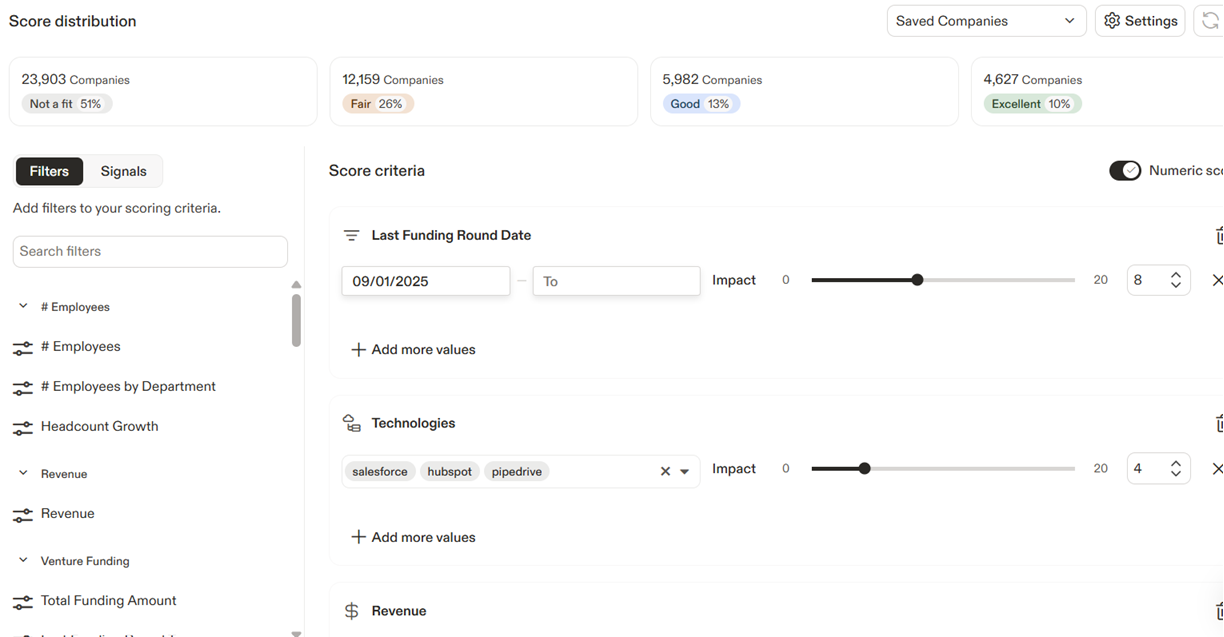
Task: Click the Headcount Growth filter icon
Action: (x=22, y=427)
